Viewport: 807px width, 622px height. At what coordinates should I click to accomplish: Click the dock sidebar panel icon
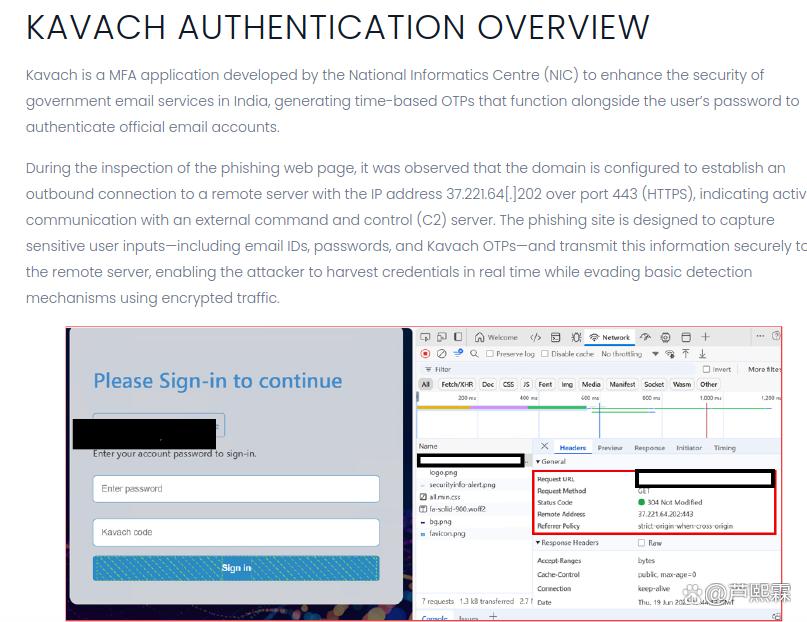tap(458, 337)
